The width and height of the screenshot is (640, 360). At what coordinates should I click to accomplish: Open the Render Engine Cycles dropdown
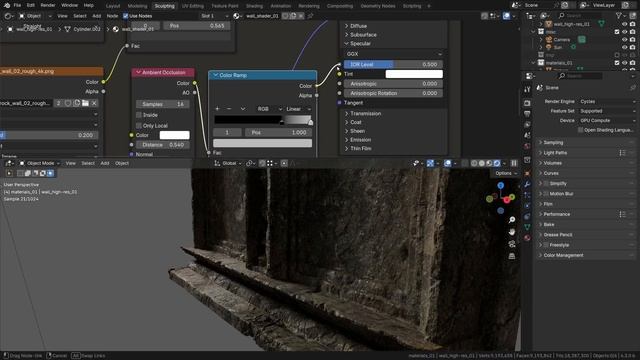(607, 102)
